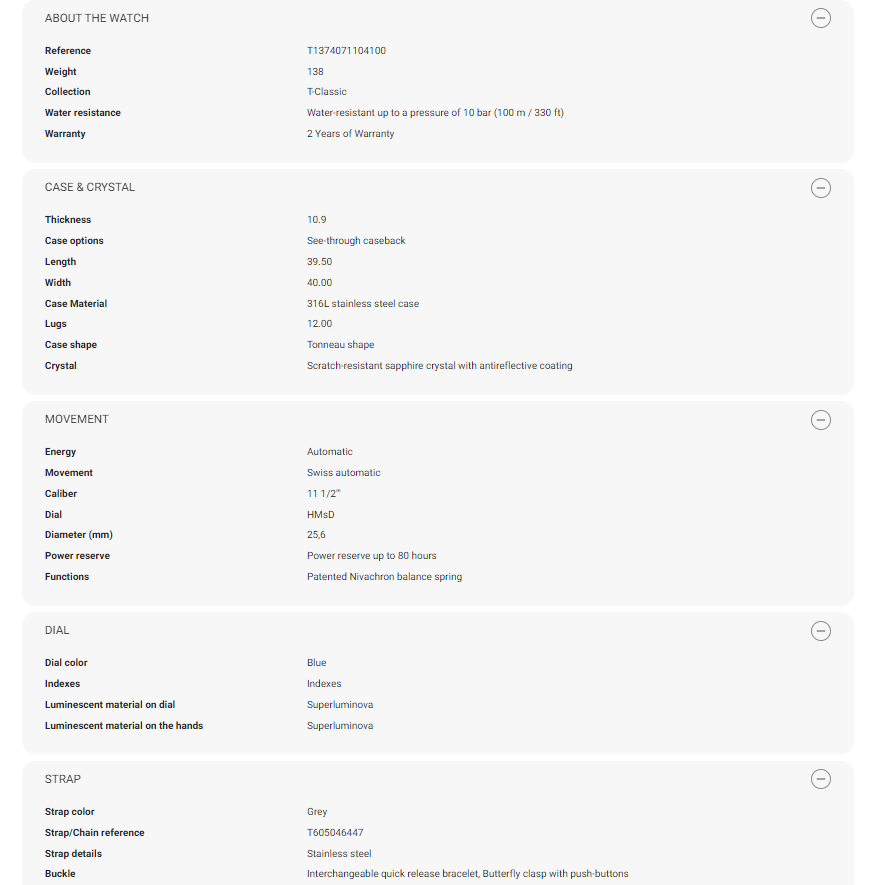Select the STRAP section heading
The width and height of the screenshot is (881, 885).
[63, 779]
